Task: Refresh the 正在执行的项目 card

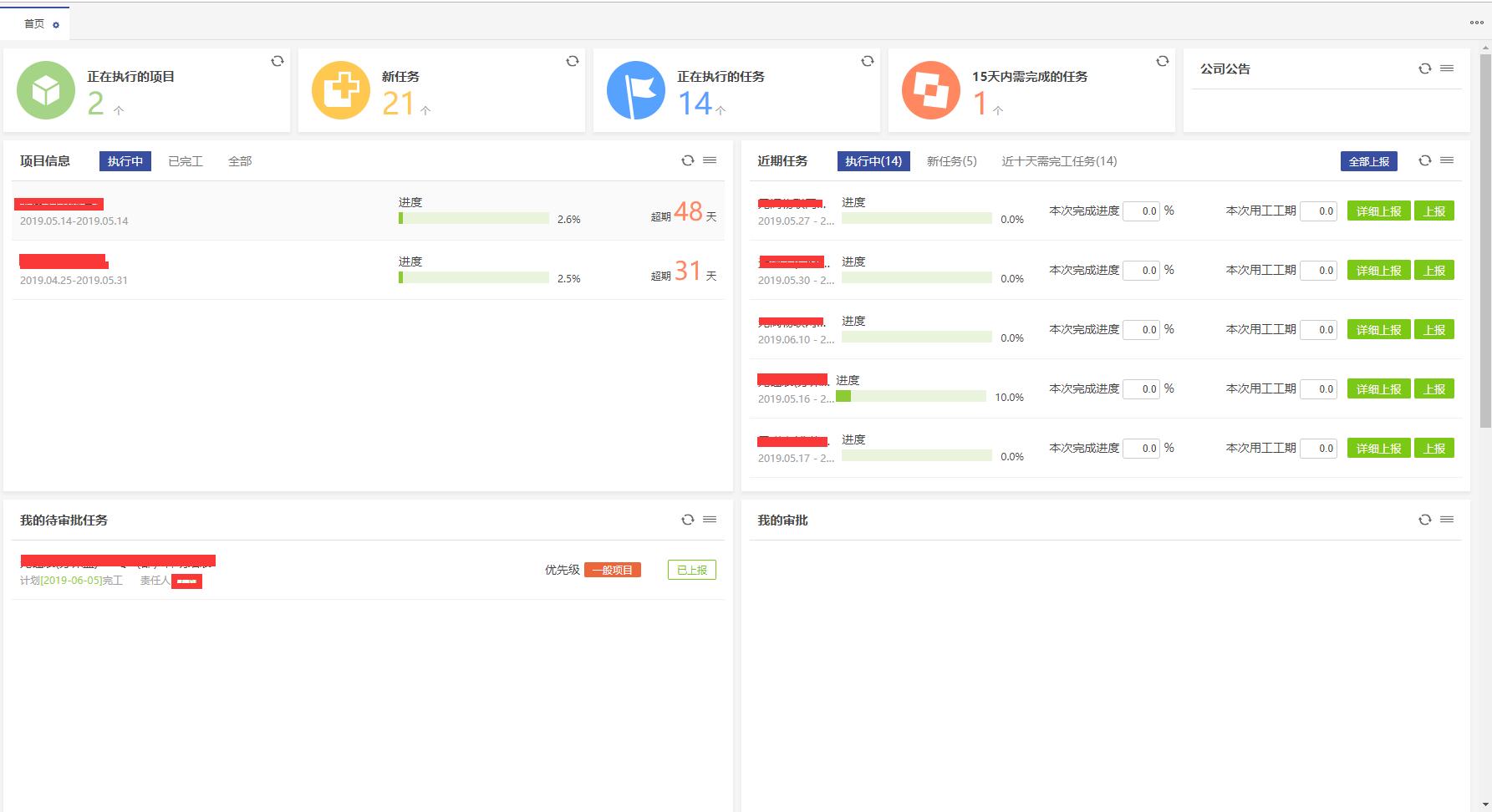Action: (x=278, y=61)
